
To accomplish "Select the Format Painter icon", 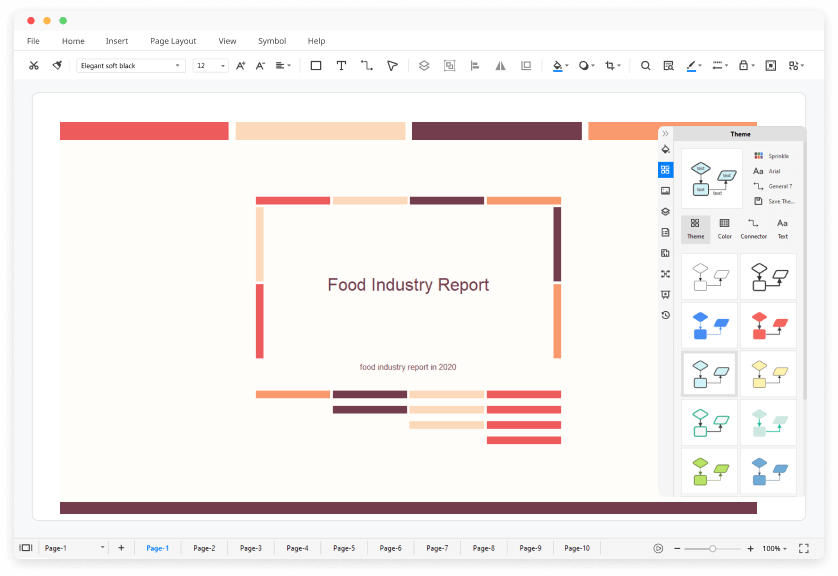I will point(57,66).
